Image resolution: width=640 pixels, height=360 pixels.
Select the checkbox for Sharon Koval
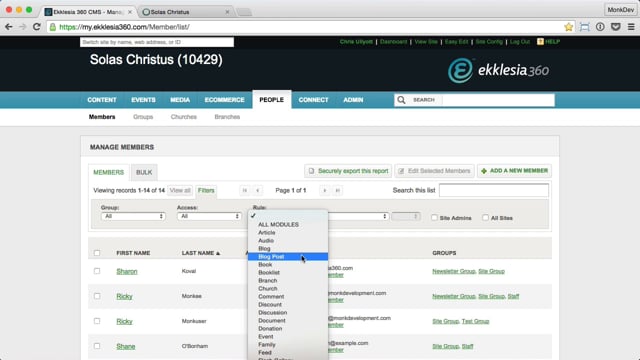pos(97,271)
